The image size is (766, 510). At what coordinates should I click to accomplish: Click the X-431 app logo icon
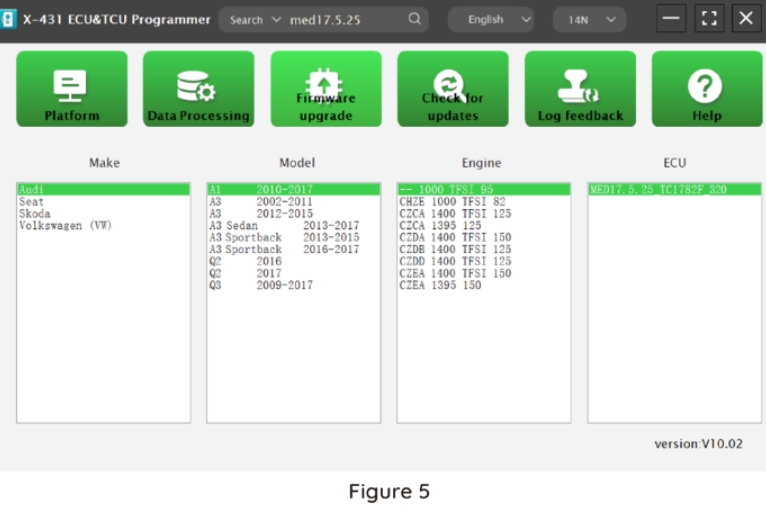point(7,20)
